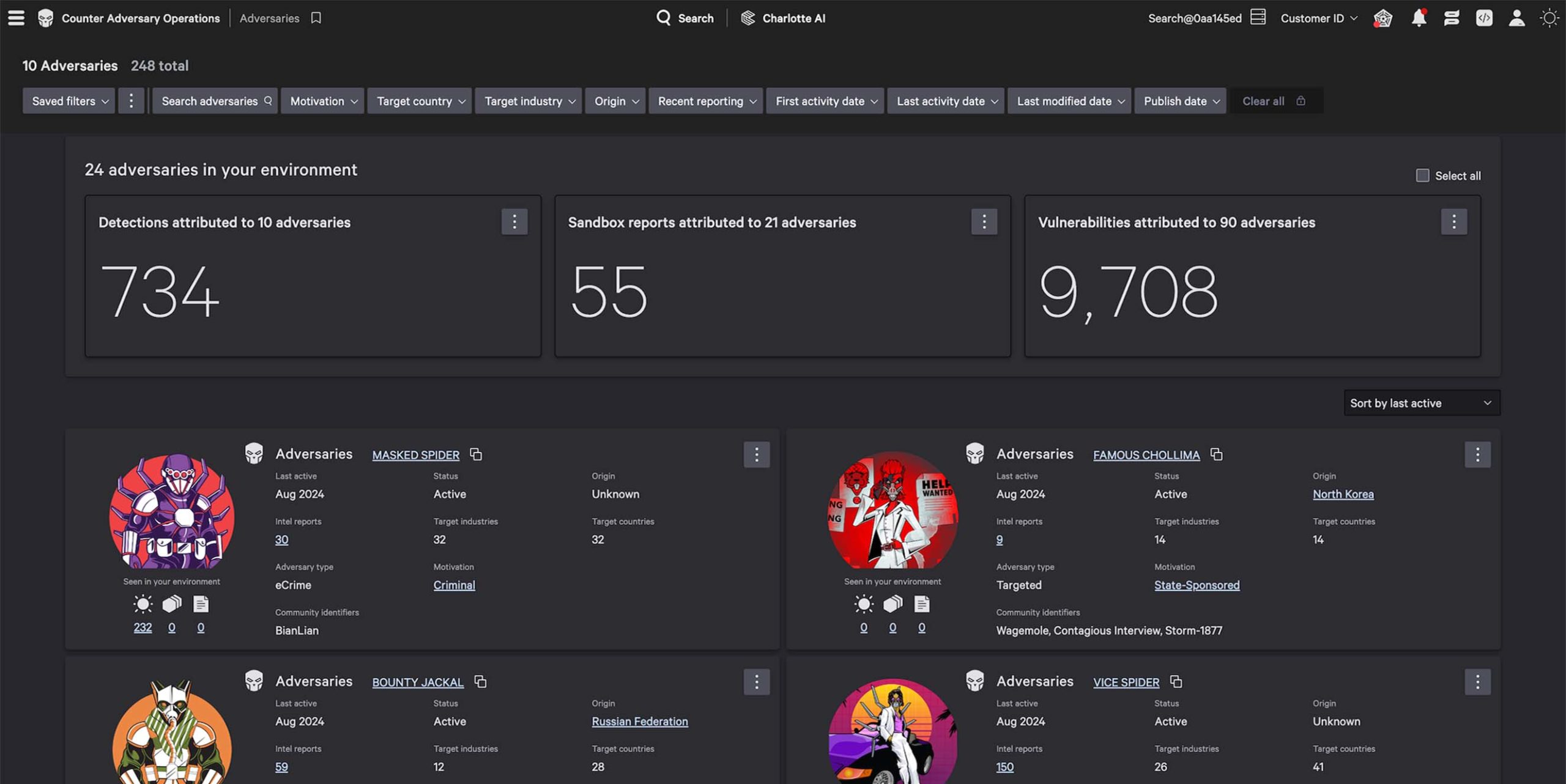Open the MASKED SPIDER avatar thumbnail
Screen dimensions: 1566x784
point(172,511)
